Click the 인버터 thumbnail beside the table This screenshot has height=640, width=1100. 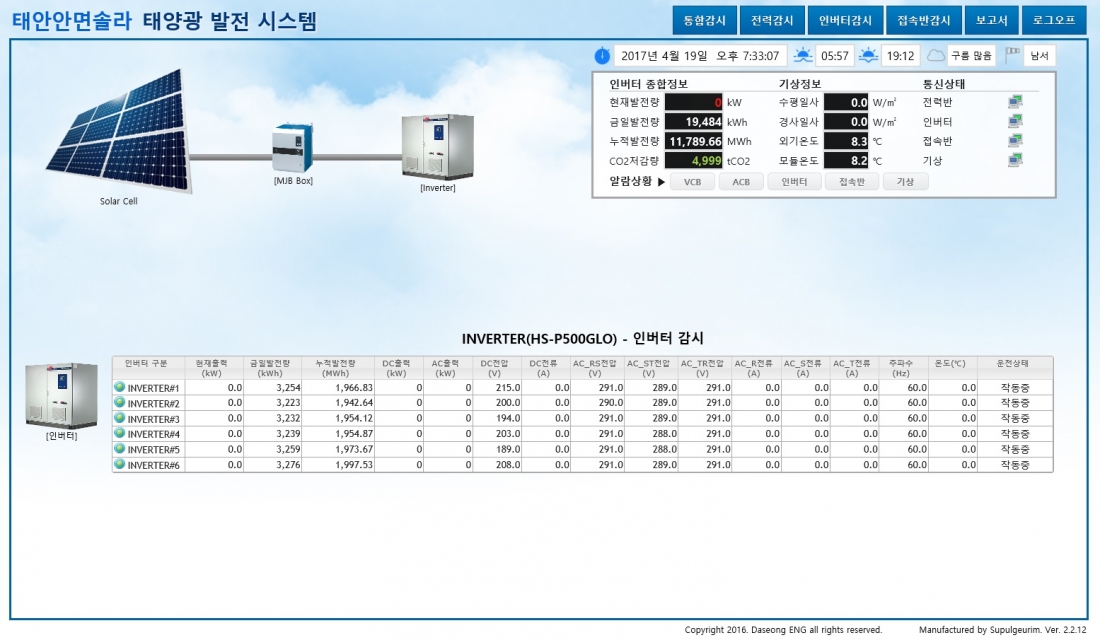click(x=62, y=396)
